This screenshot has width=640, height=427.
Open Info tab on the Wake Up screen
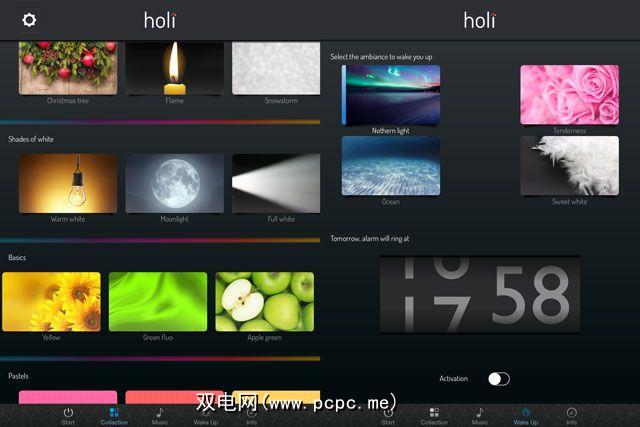571,416
